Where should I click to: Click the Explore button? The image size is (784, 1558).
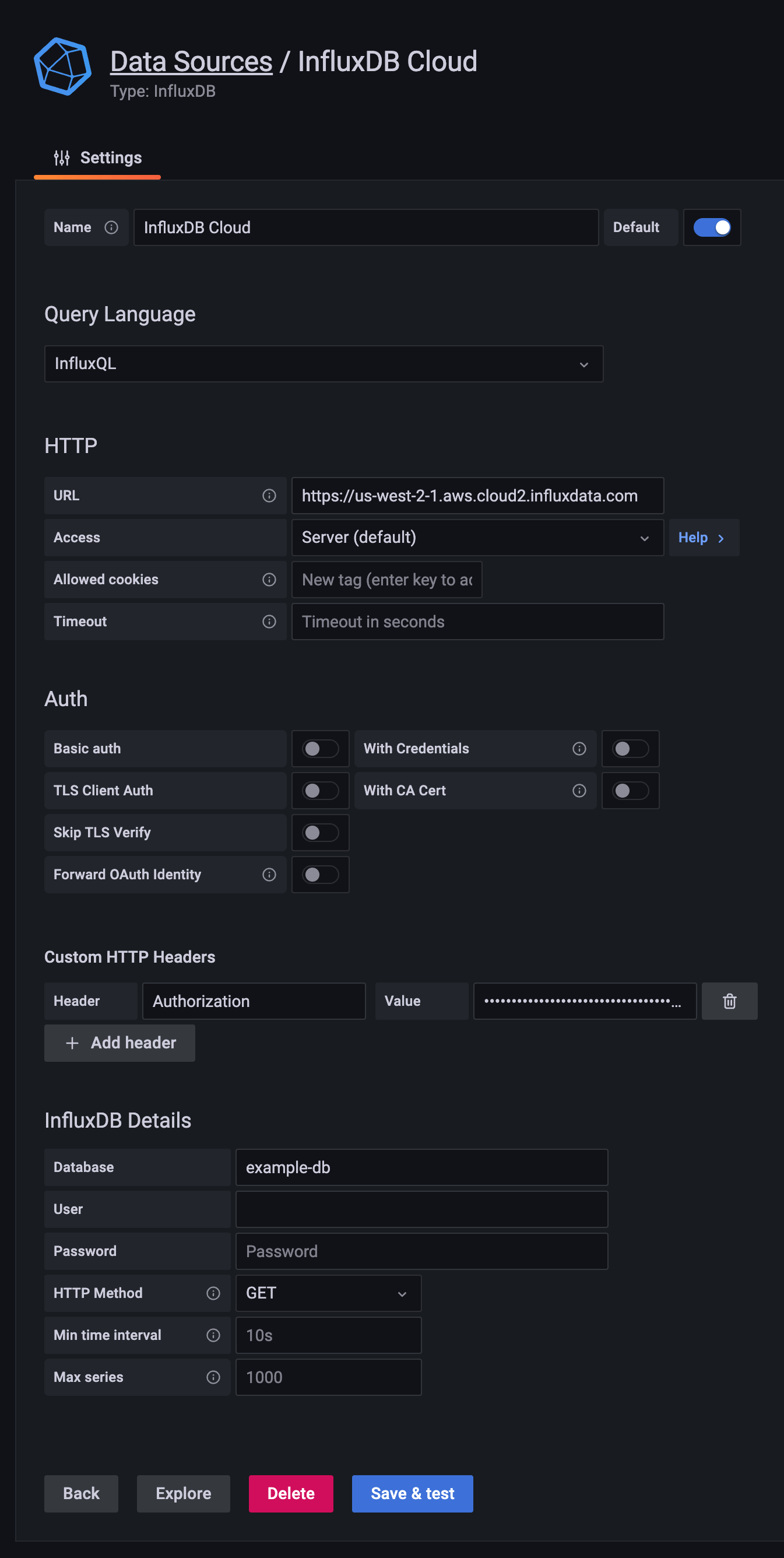click(x=183, y=1493)
